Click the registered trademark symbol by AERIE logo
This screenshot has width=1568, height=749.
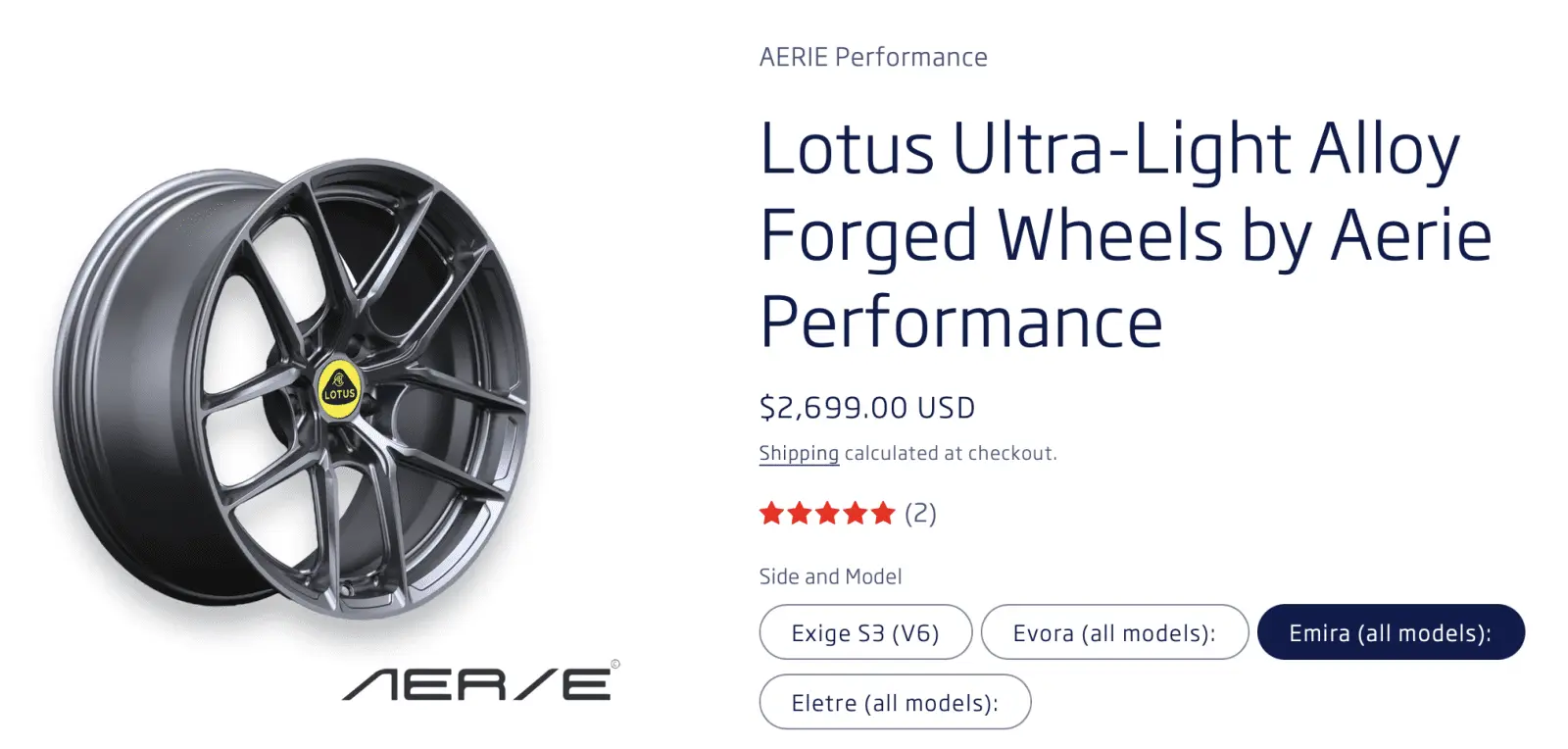(615, 664)
